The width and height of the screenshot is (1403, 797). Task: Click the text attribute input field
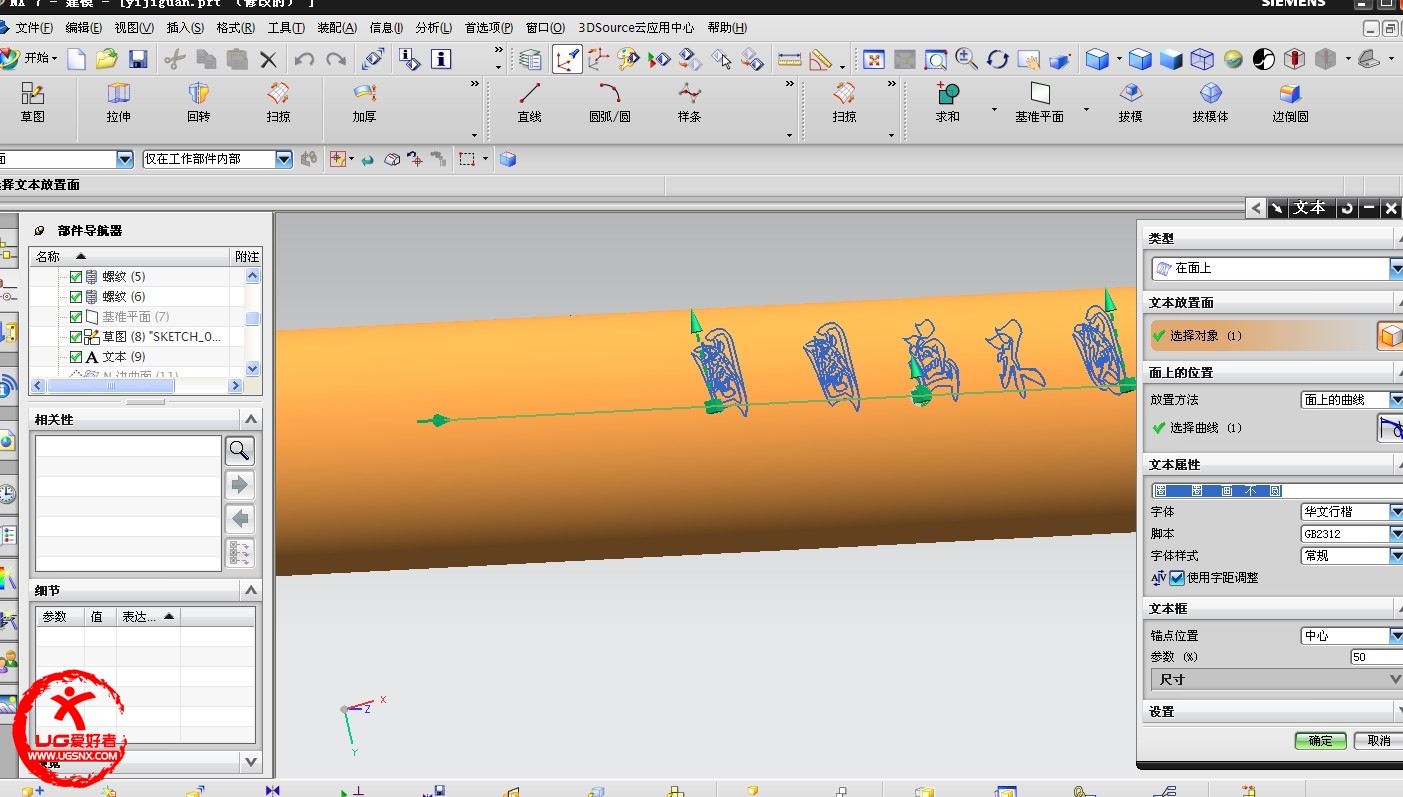(1277, 491)
